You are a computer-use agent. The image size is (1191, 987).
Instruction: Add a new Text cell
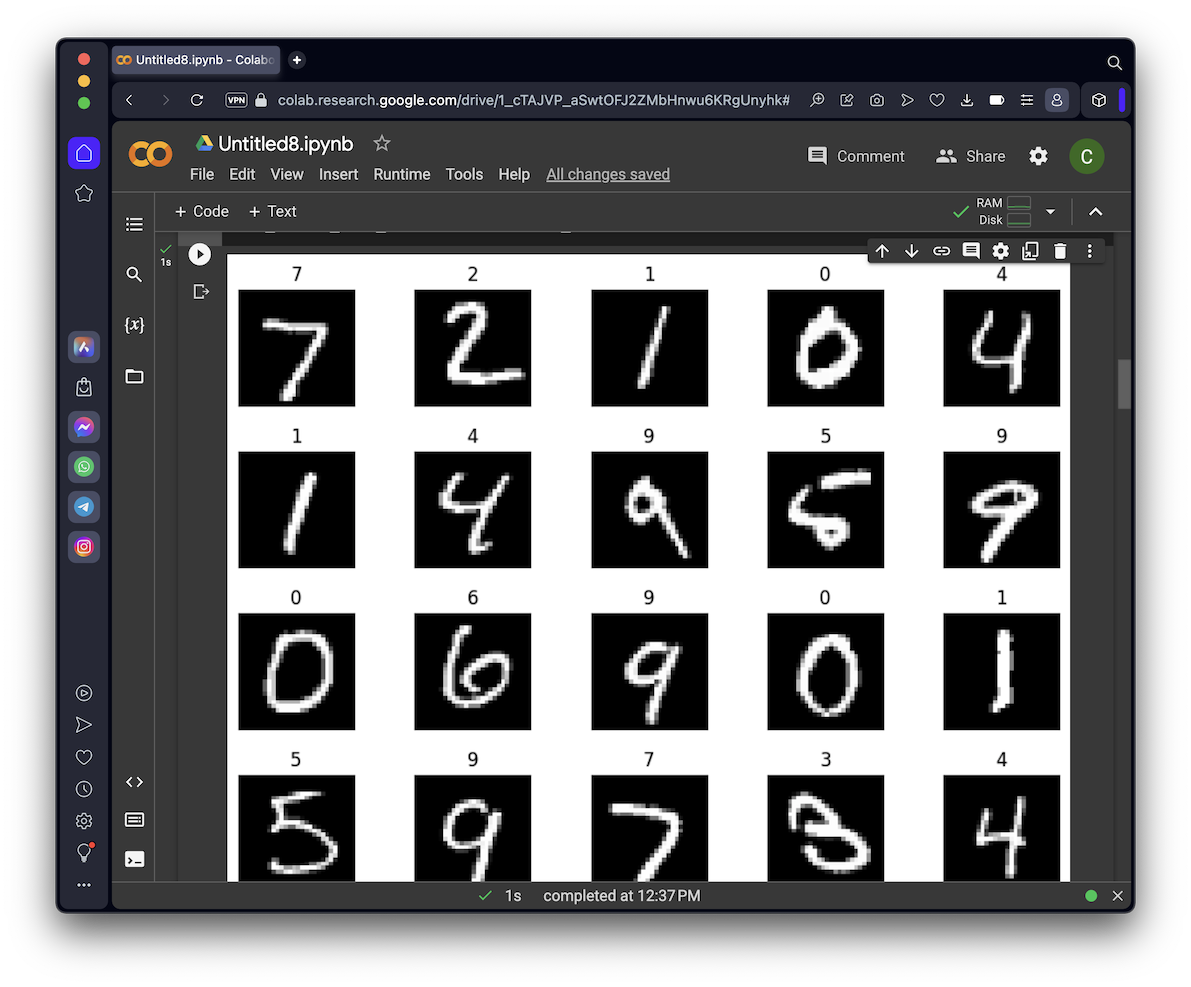tap(273, 212)
